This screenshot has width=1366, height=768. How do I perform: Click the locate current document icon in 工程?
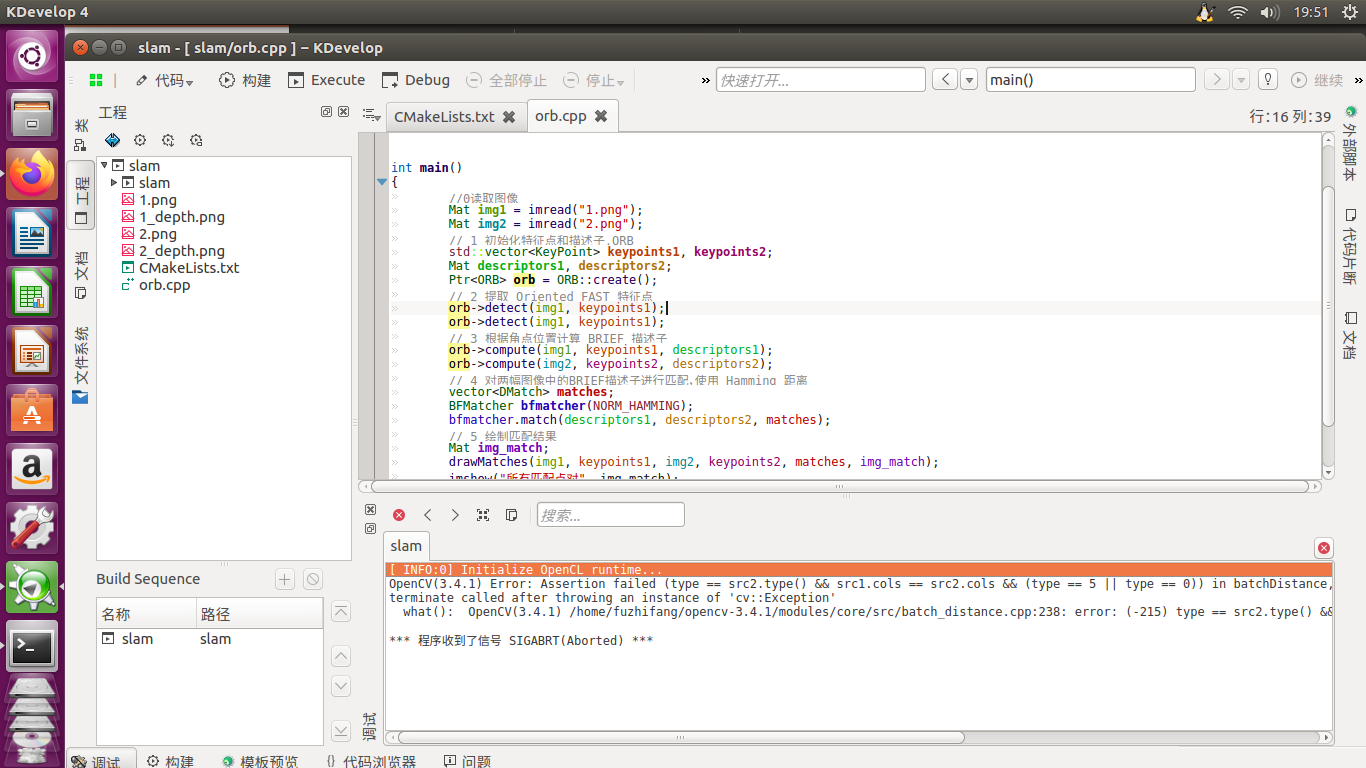(x=112, y=141)
